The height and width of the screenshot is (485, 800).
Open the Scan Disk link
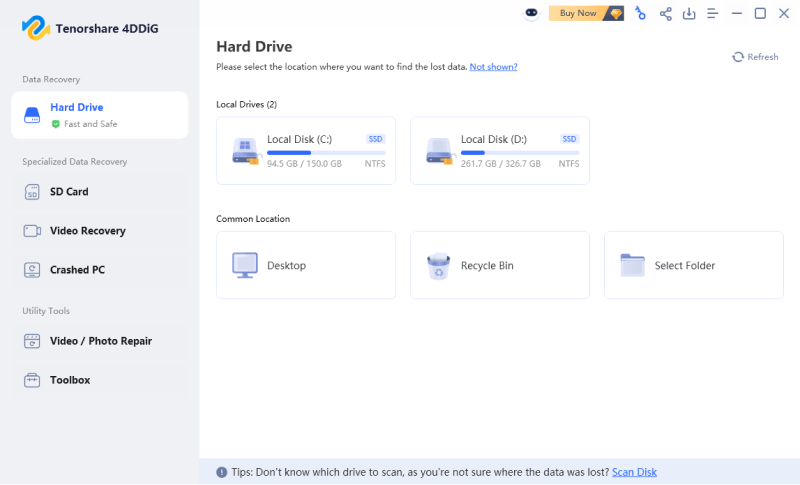tap(634, 472)
